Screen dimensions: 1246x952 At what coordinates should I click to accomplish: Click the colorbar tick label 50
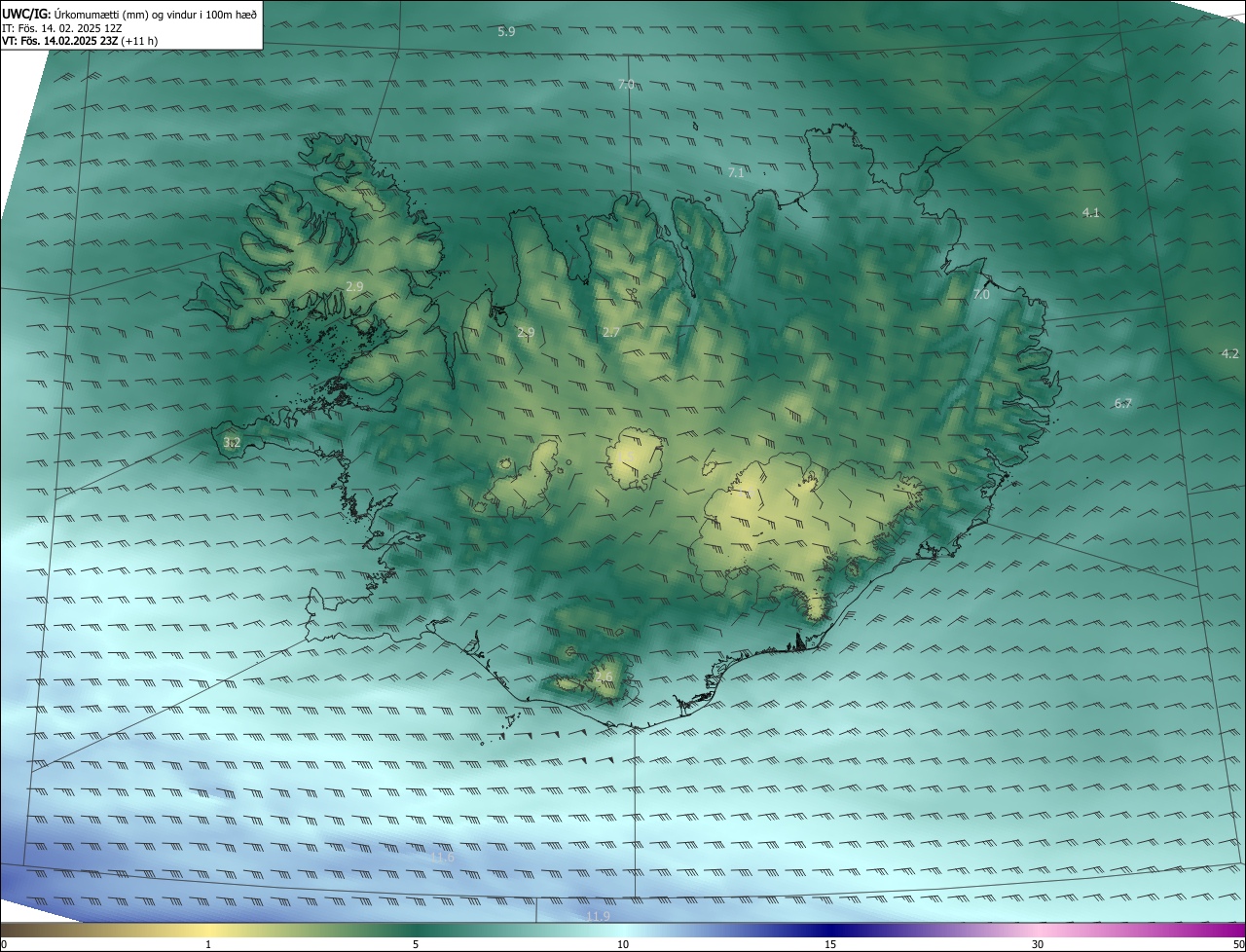pos(1238,944)
